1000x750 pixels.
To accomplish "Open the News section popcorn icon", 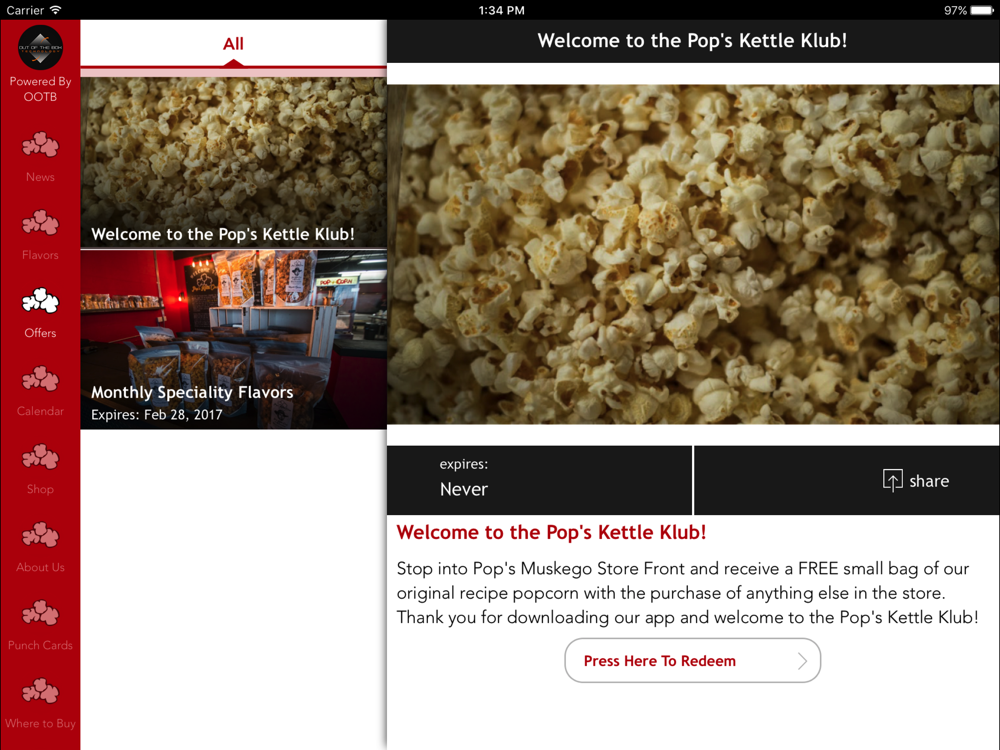I will point(40,145).
